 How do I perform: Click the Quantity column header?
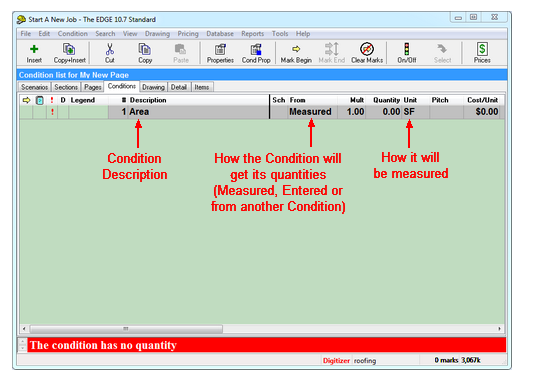click(387, 100)
